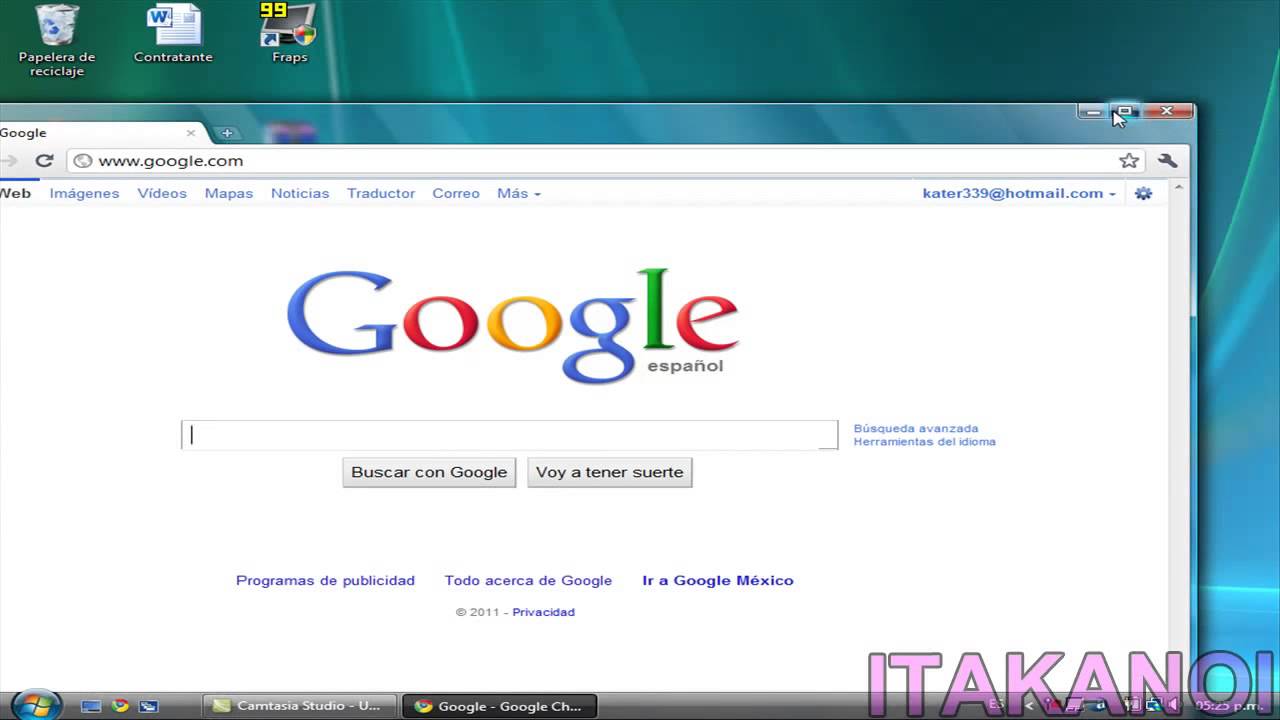1280x720 pixels.
Task: Open the Privacidad link
Action: click(x=544, y=612)
